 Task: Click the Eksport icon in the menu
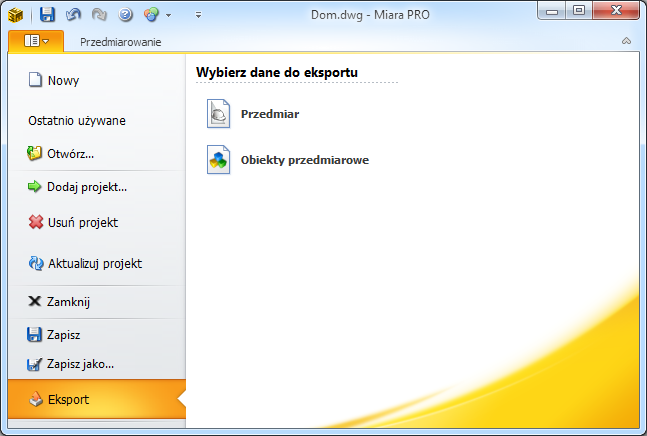36,399
